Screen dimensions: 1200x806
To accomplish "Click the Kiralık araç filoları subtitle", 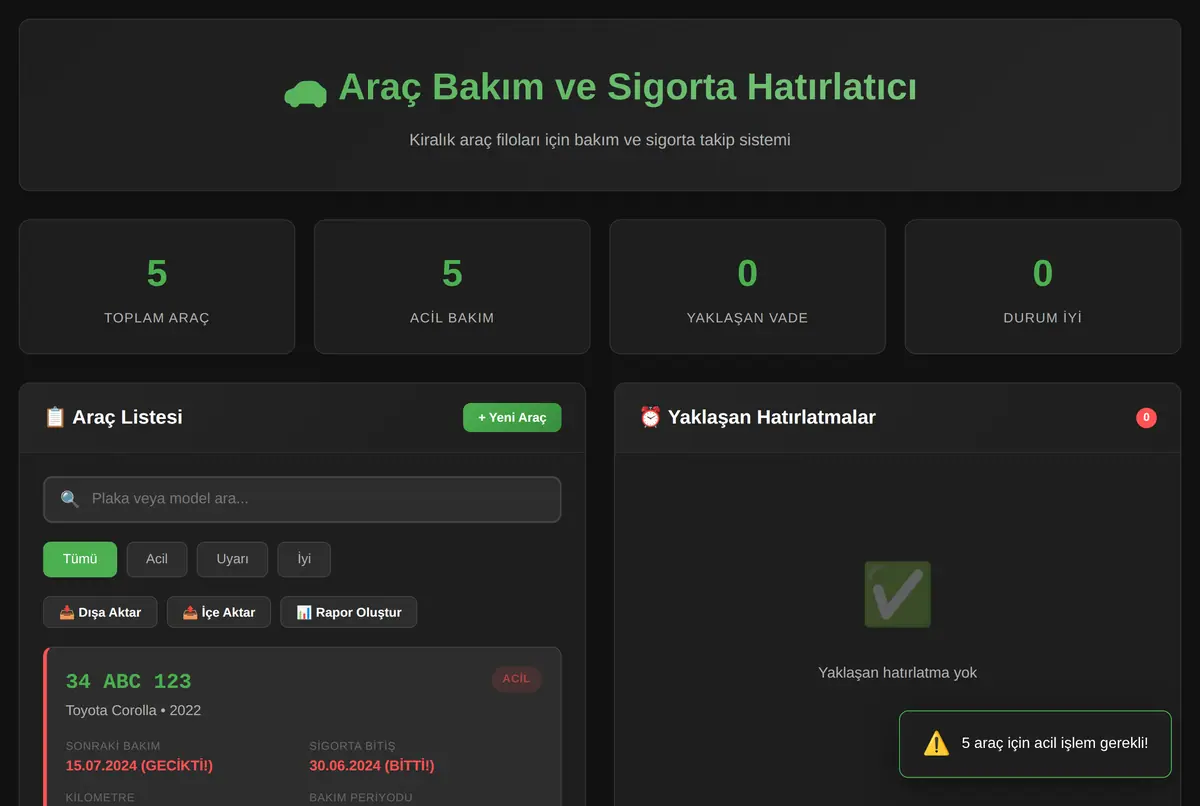I will [x=600, y=140].
